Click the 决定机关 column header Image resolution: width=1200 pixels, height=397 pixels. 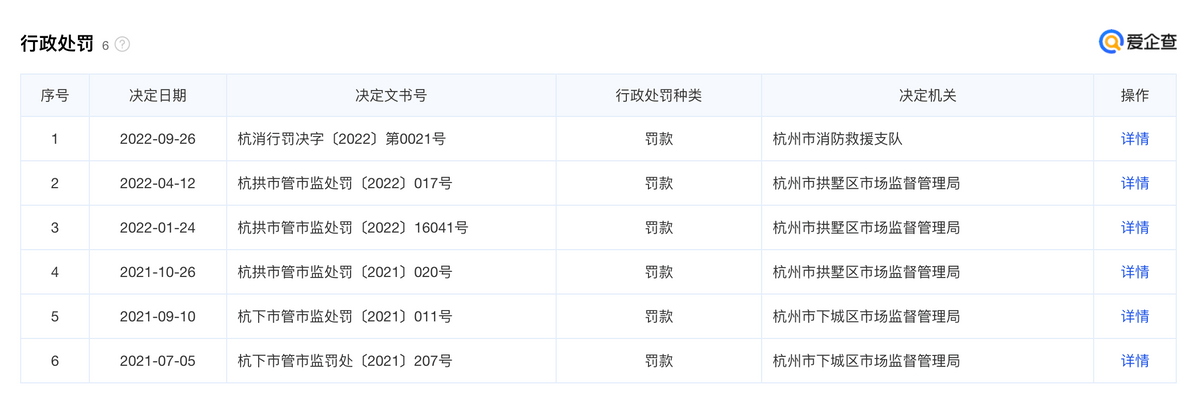click(928, 96)
